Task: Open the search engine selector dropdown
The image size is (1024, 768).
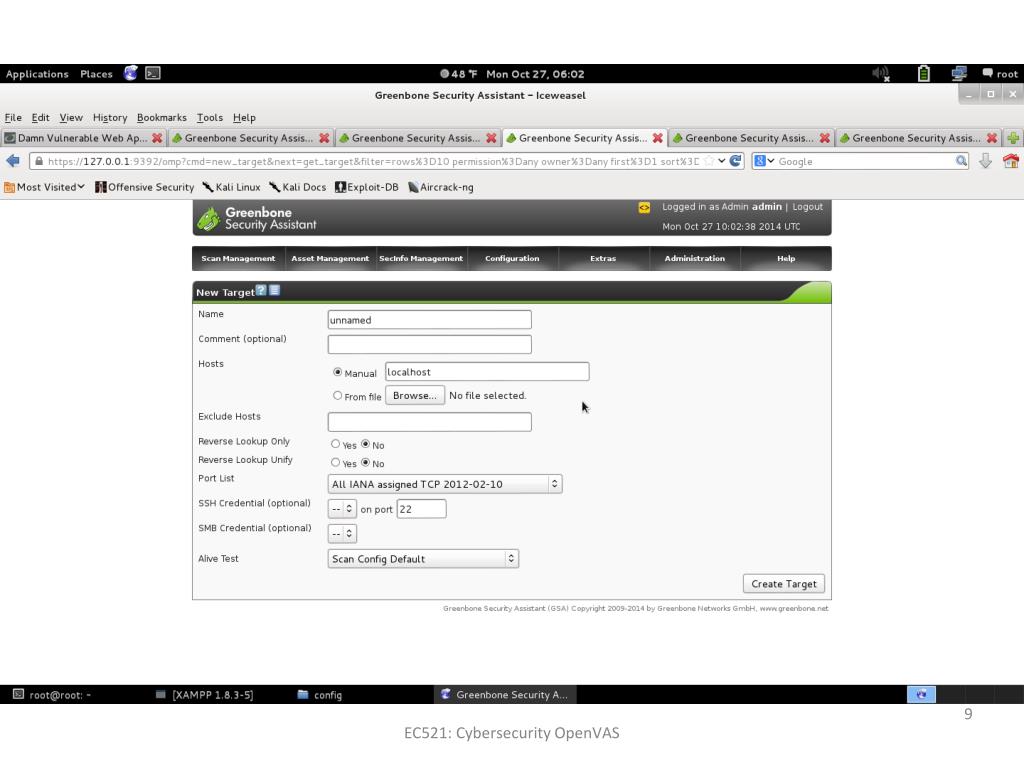Action: click(x=764, y=161)
